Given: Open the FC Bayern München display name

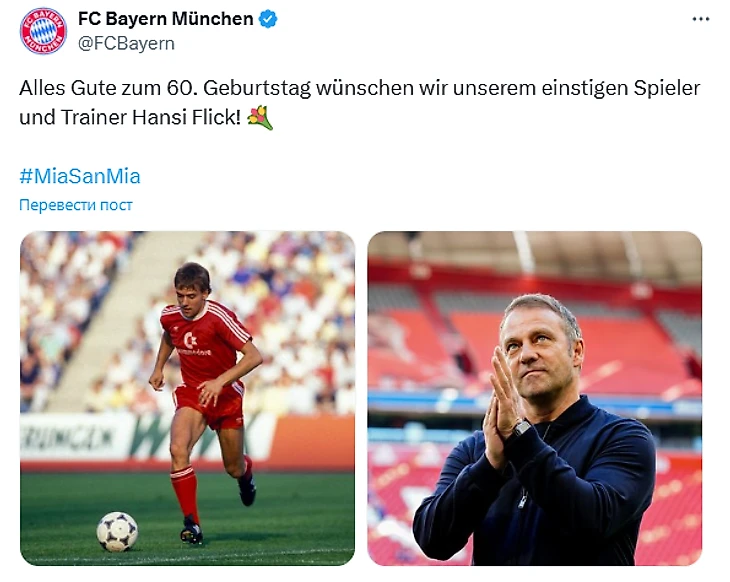Looking at the screenshot, I should coord(165,20).
